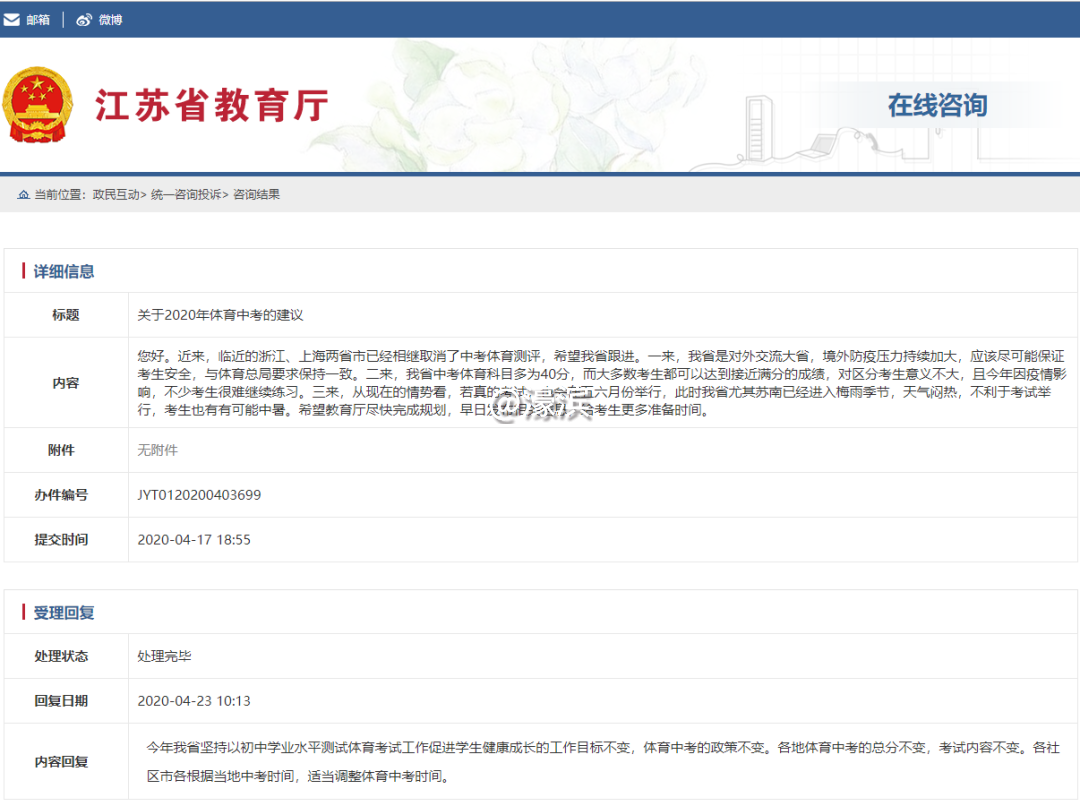Click the 处理完毕 status text
The image size is (1080, 806).
tap(164, 656)
